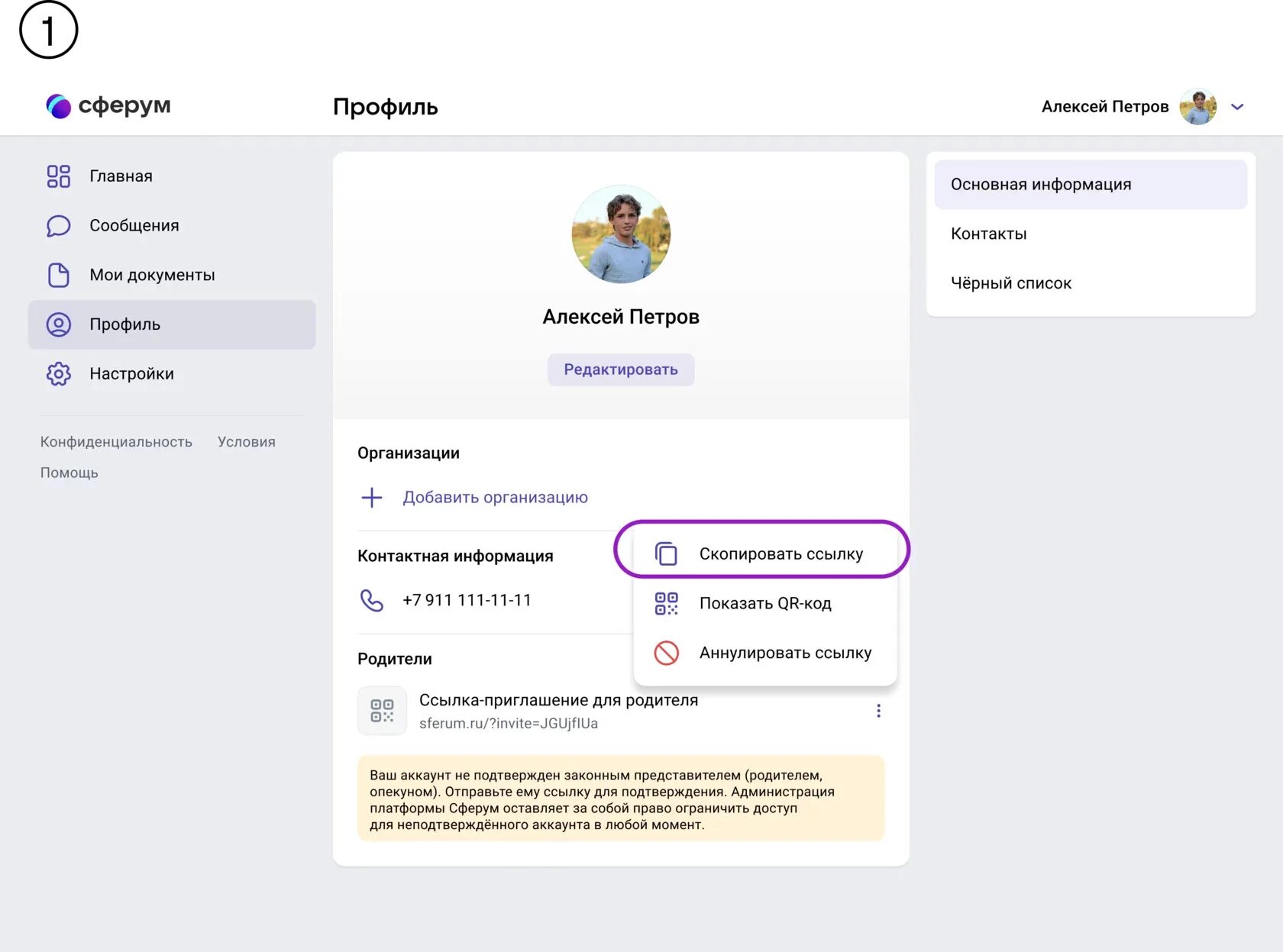1283x952 pixels.
Task: Click Добавить организацию link
Action: (x=495, y=498)
